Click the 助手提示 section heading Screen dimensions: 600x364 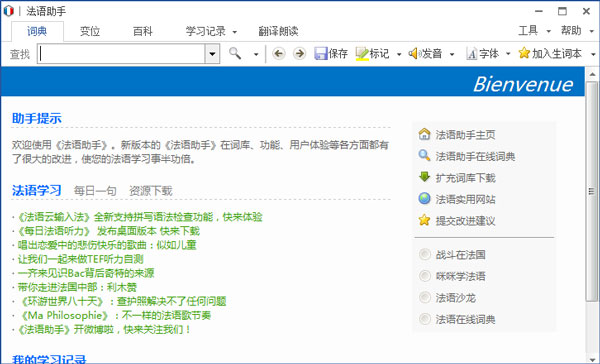37,118
